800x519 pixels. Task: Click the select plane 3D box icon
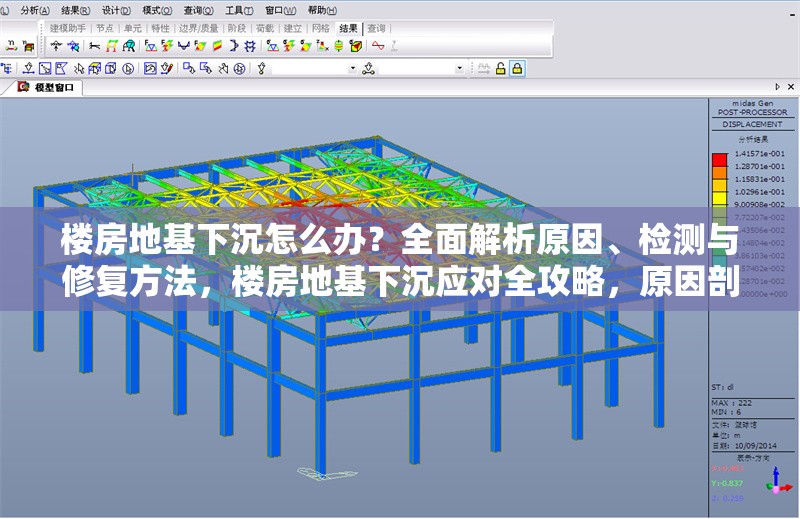(x=94, y=68)
